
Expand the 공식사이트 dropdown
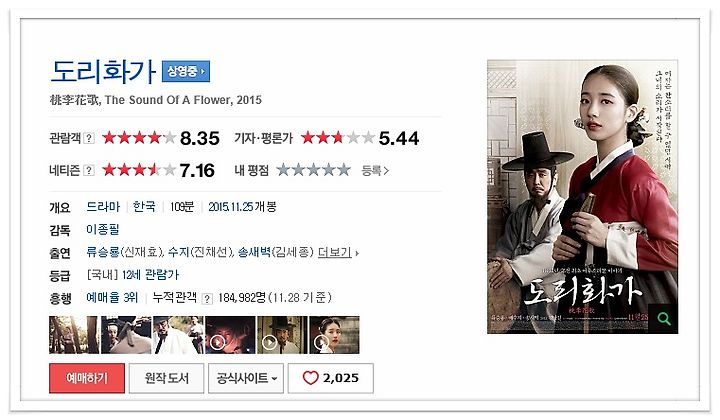click(246, 378)
